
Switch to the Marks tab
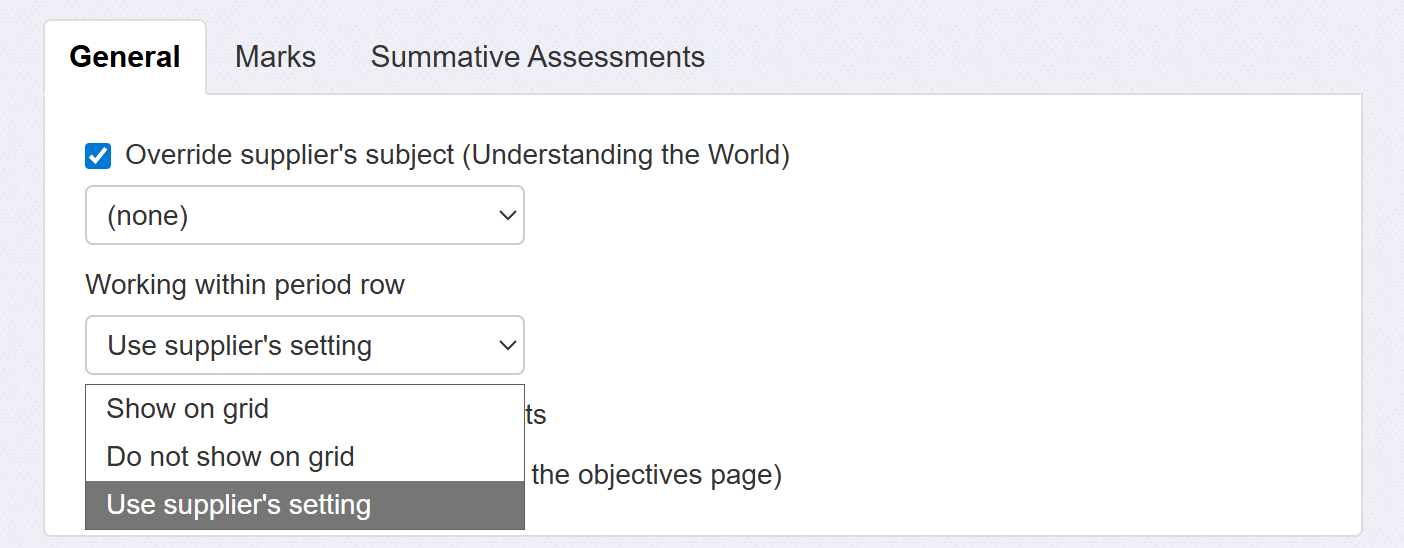point(275,57)
